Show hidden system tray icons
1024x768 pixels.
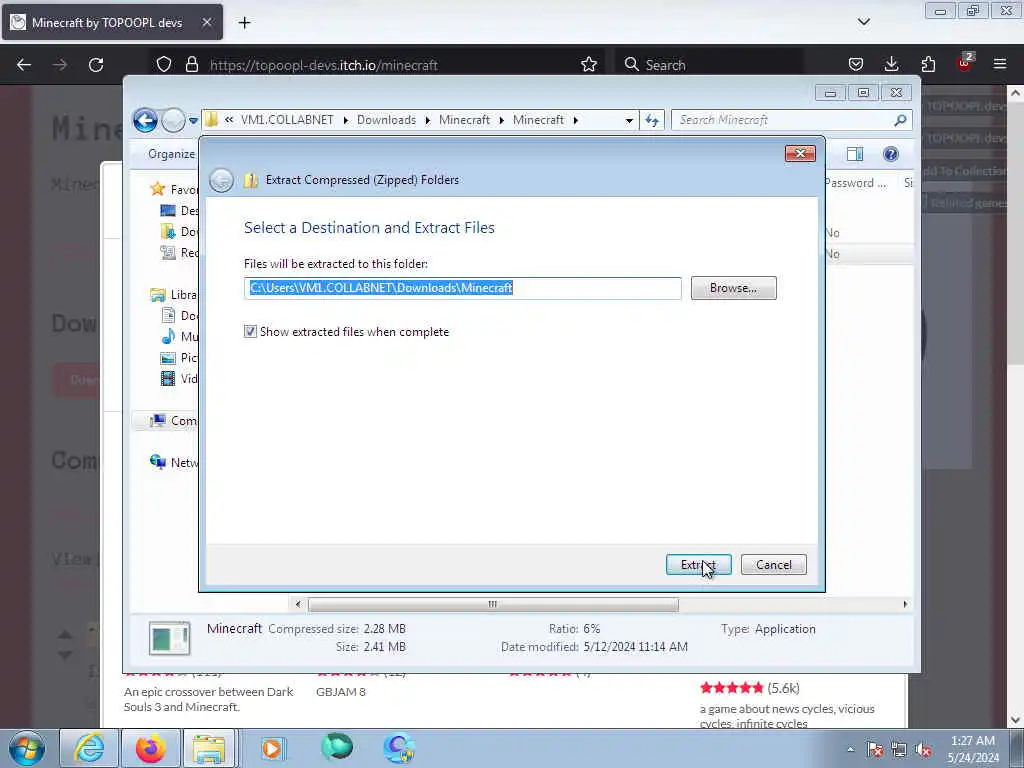tap(850, 749)
